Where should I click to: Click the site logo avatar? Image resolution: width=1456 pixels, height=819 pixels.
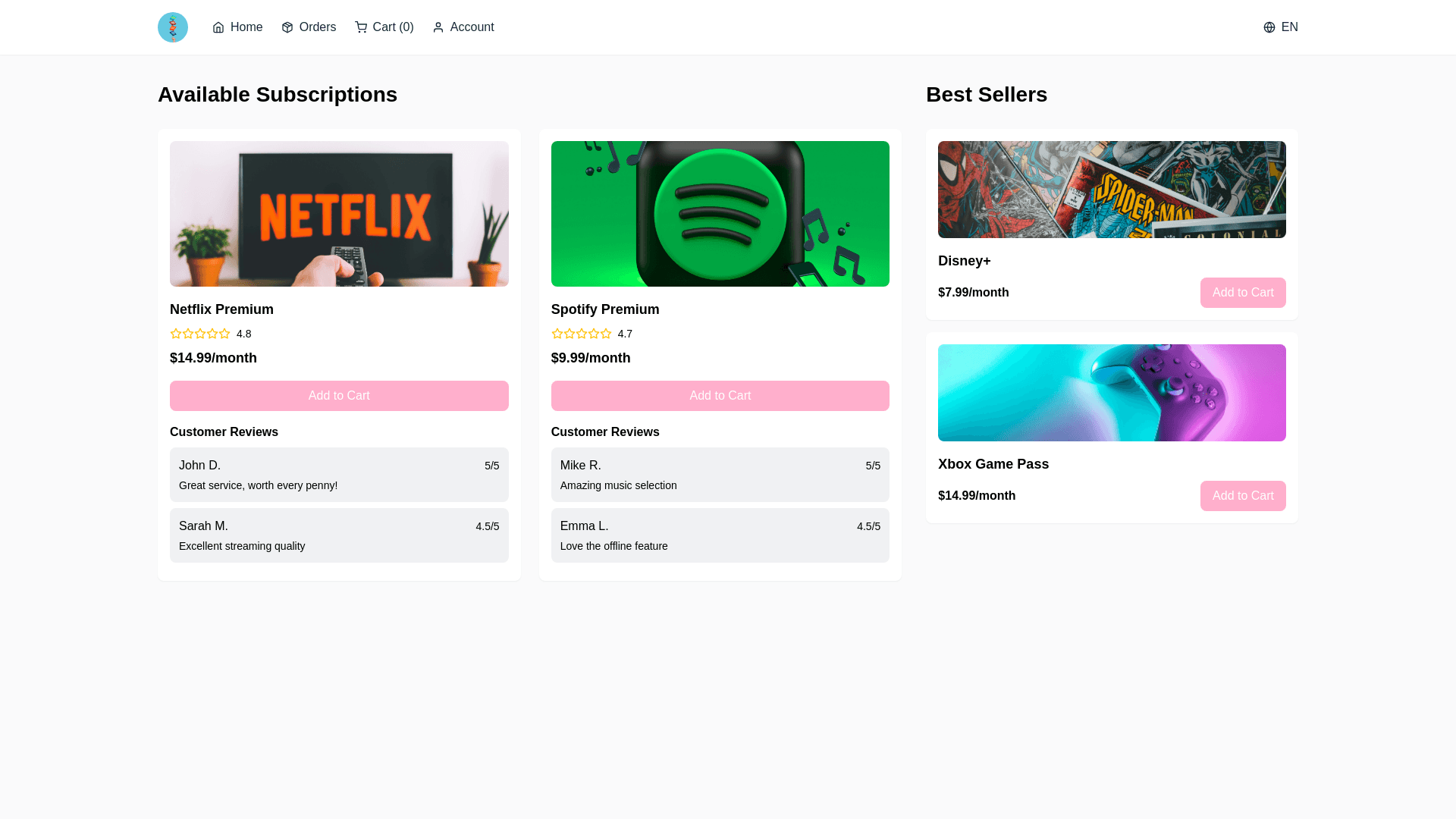172,27
